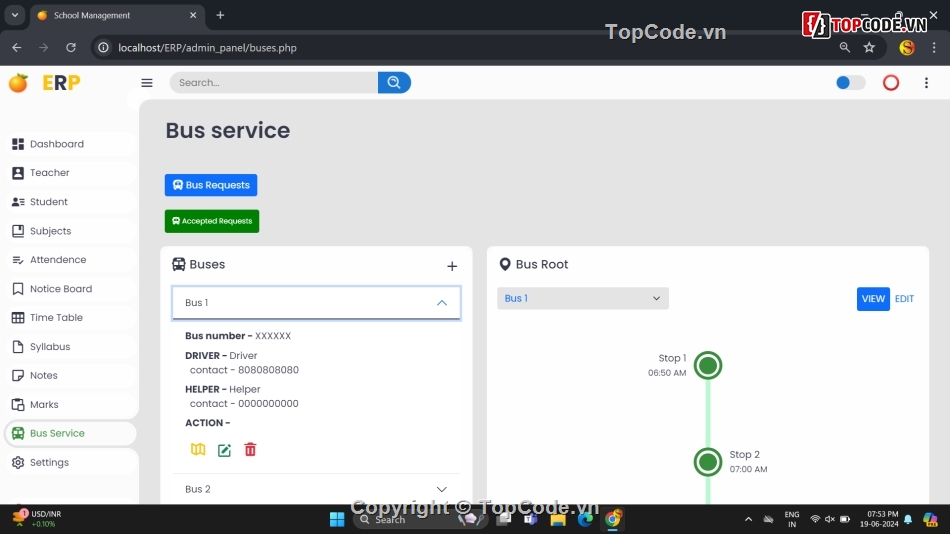950x534 pixels.
Task: Click the blue search magnifier button
Action: click(394, 83)
